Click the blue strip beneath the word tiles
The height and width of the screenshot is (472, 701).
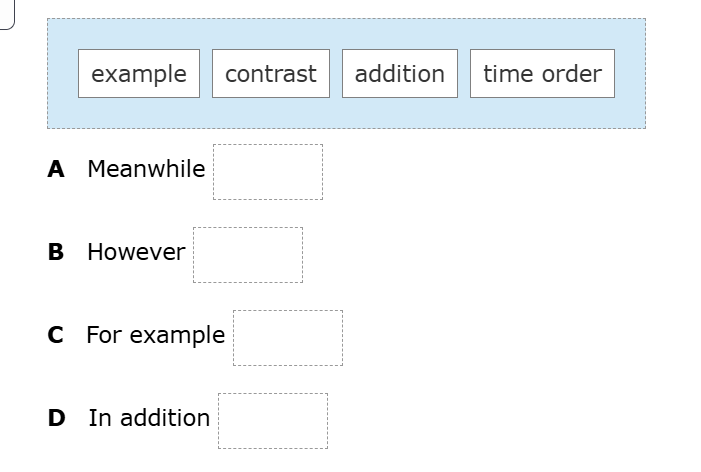[346, 113]
